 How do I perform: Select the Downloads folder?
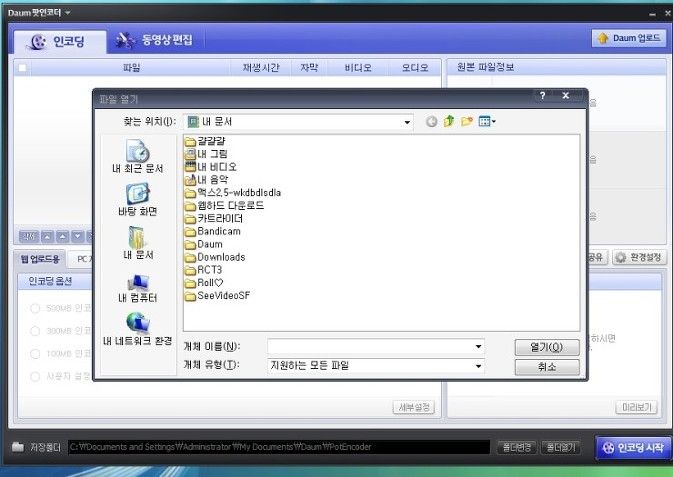(215, 257)
